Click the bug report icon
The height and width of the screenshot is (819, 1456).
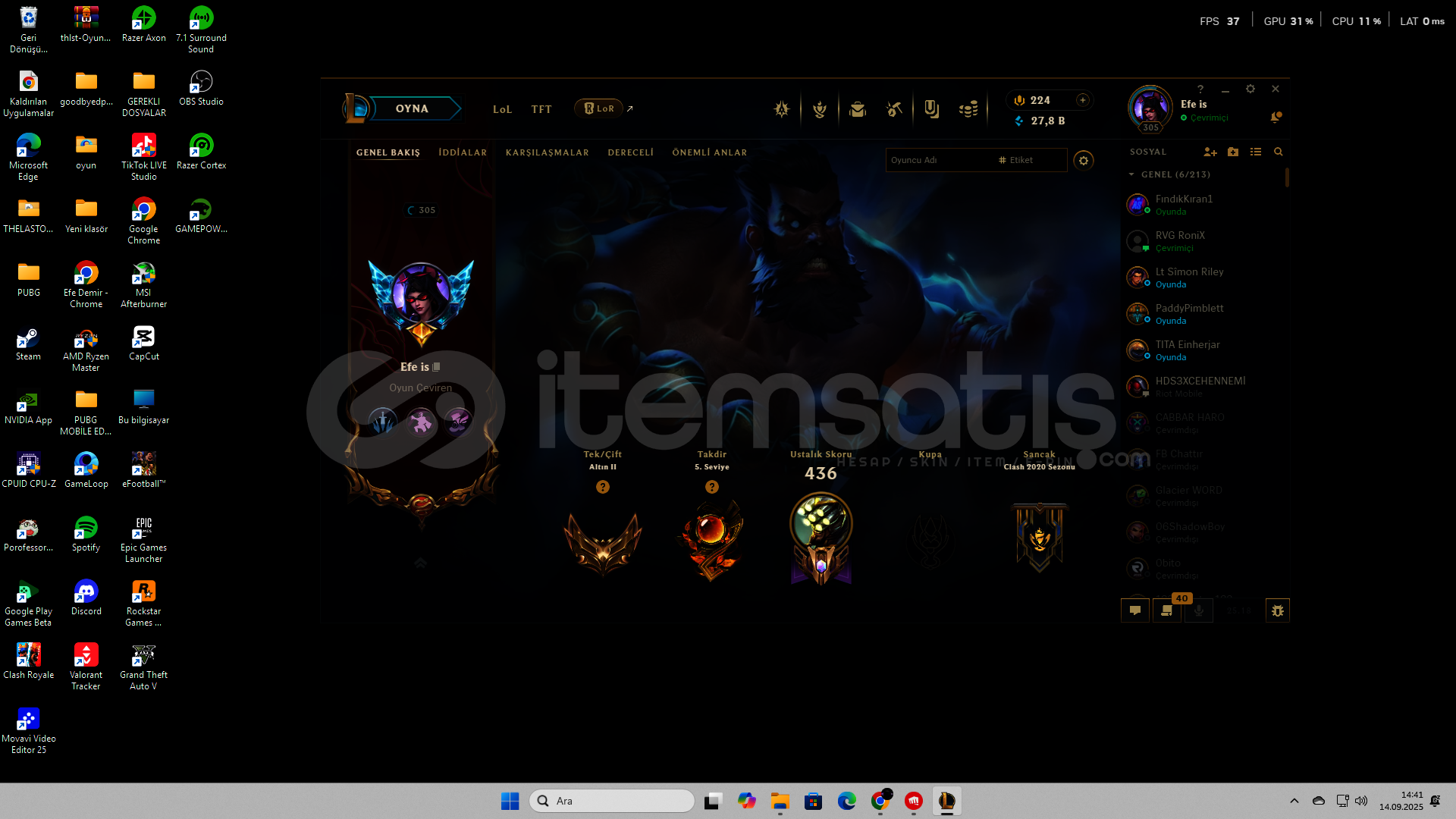[1278, 610]
